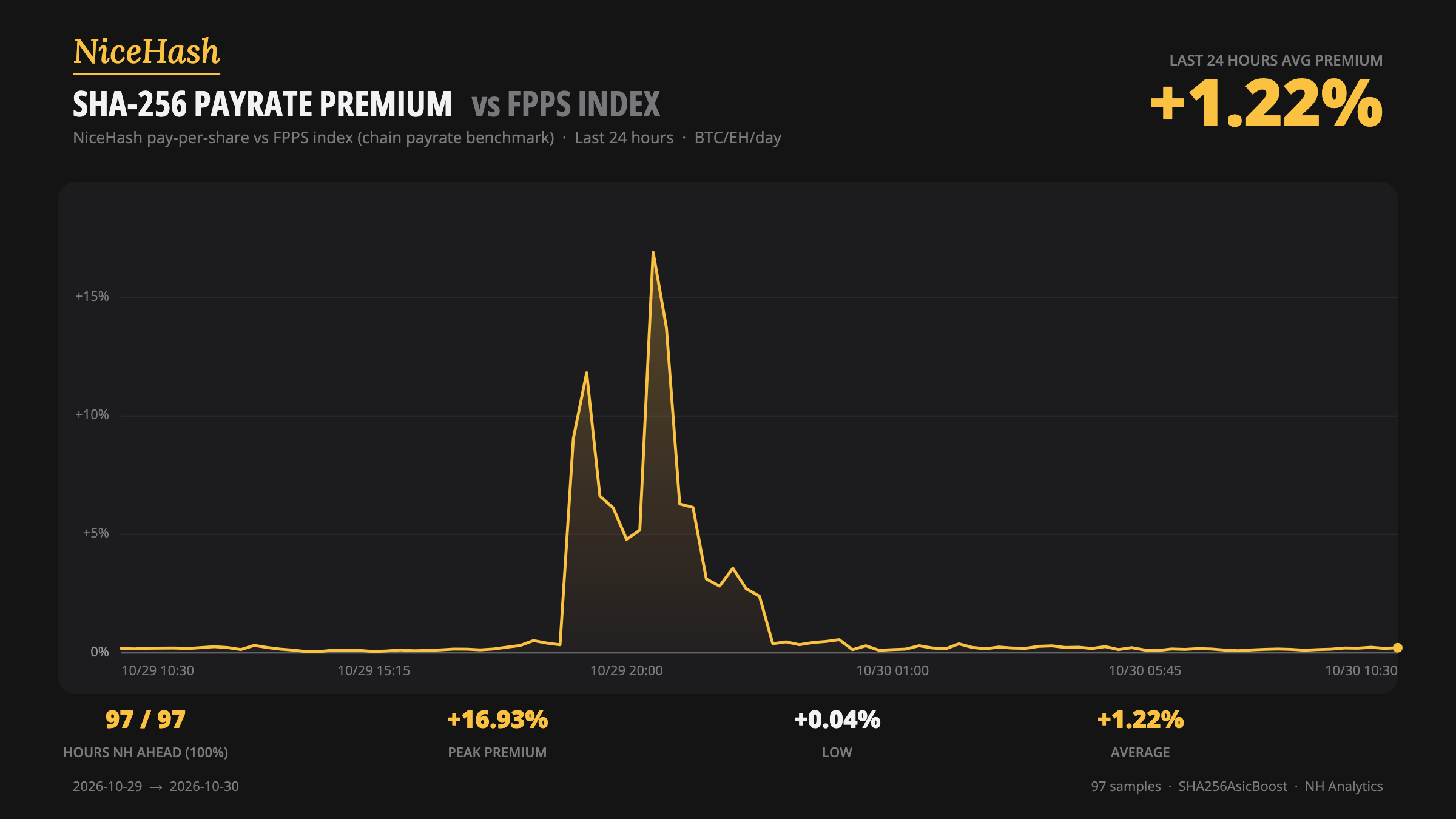Click the 10/30 05:45 x-axis label
This screenshot has height=819, width=1456.
coord(1145,671)
